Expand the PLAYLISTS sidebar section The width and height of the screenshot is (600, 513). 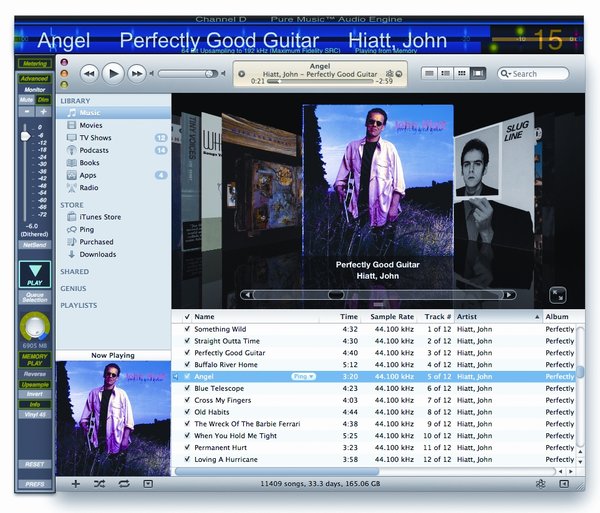[x=78, y=305]
